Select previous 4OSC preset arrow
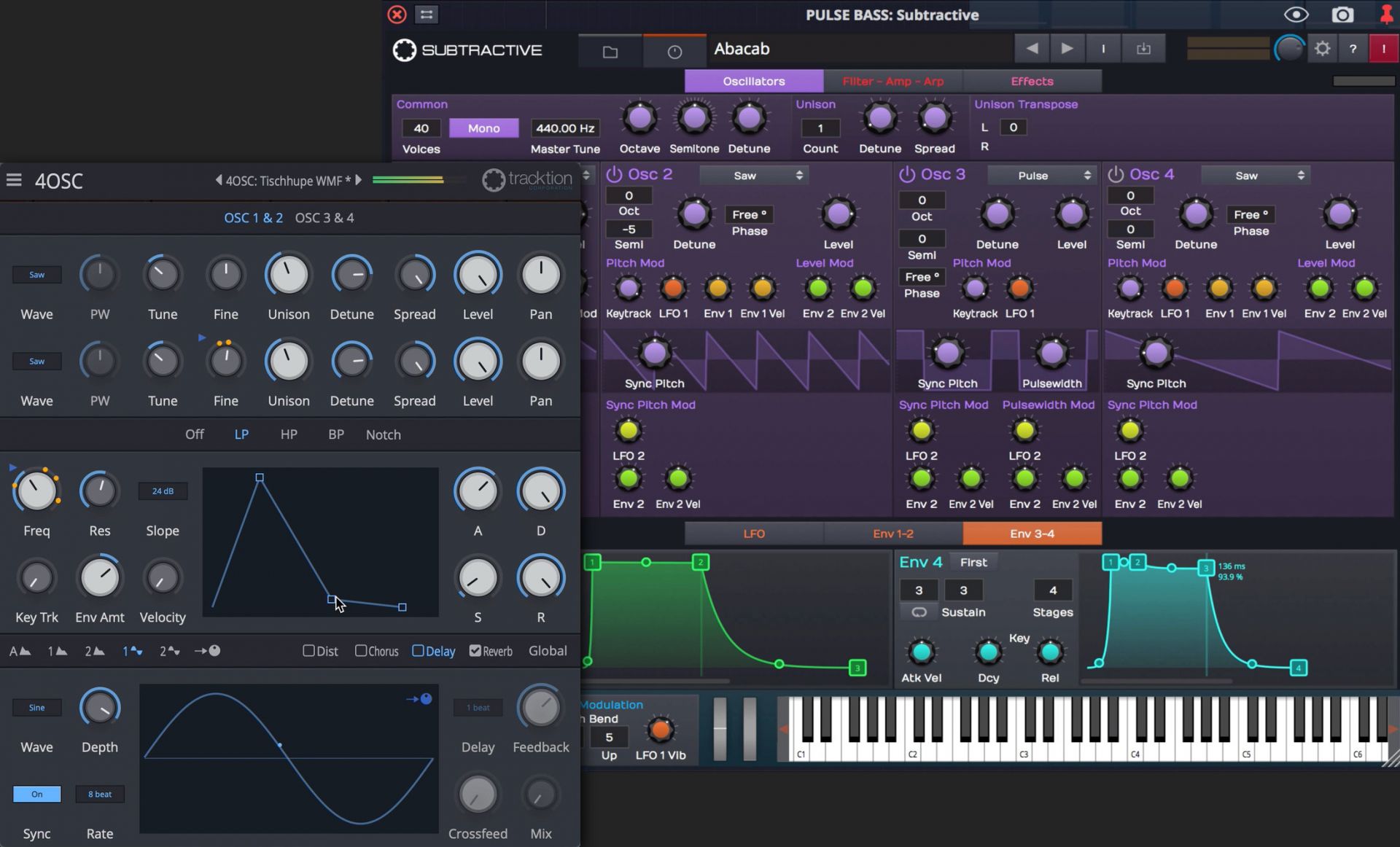This screenshot has width=1400, height=847. pyautogui.click(x=218, y=180)
